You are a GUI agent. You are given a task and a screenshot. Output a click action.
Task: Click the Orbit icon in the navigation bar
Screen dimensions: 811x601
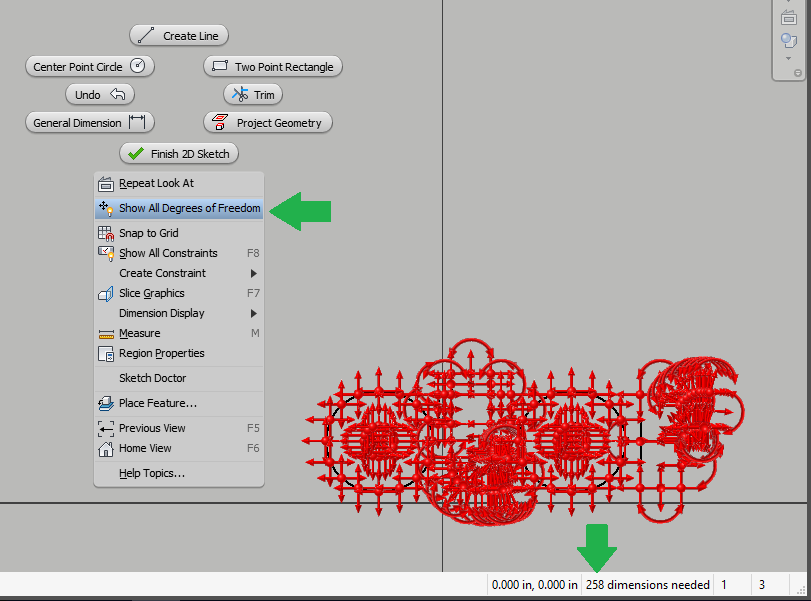[788, 40]
